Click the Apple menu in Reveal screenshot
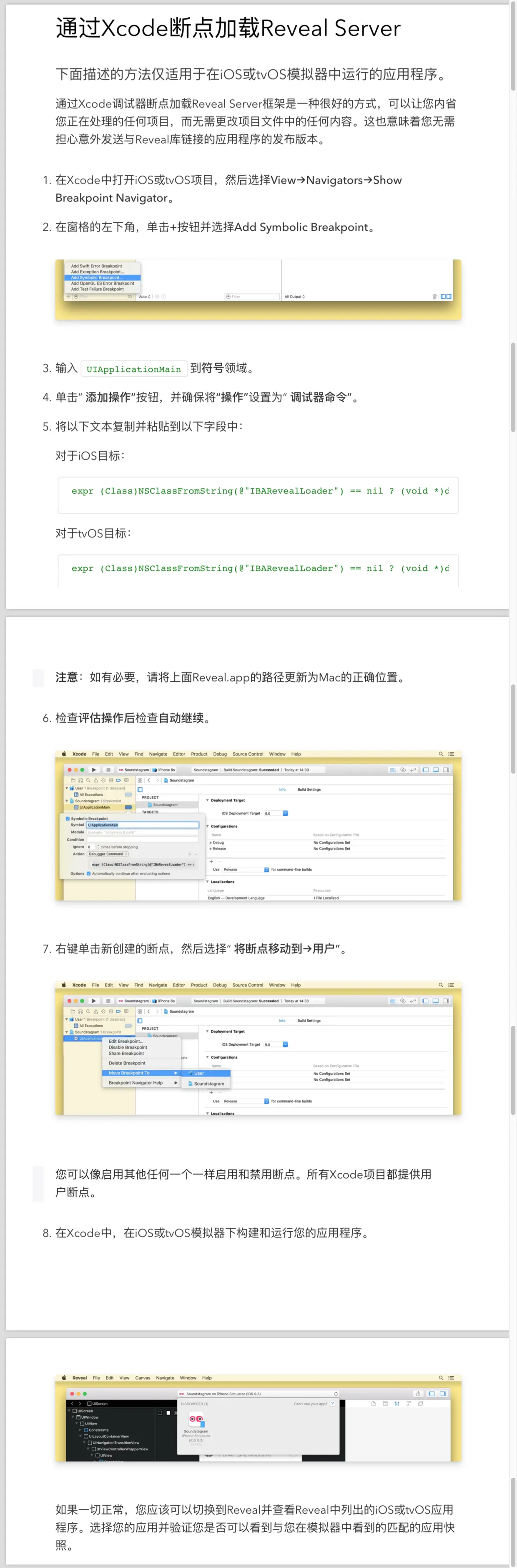517x1568 pixels. tap(63, 1377)
